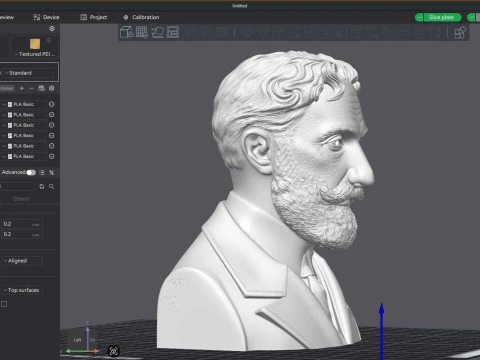Open the Textured PEI plate type dropdown

tap(35, 54)
